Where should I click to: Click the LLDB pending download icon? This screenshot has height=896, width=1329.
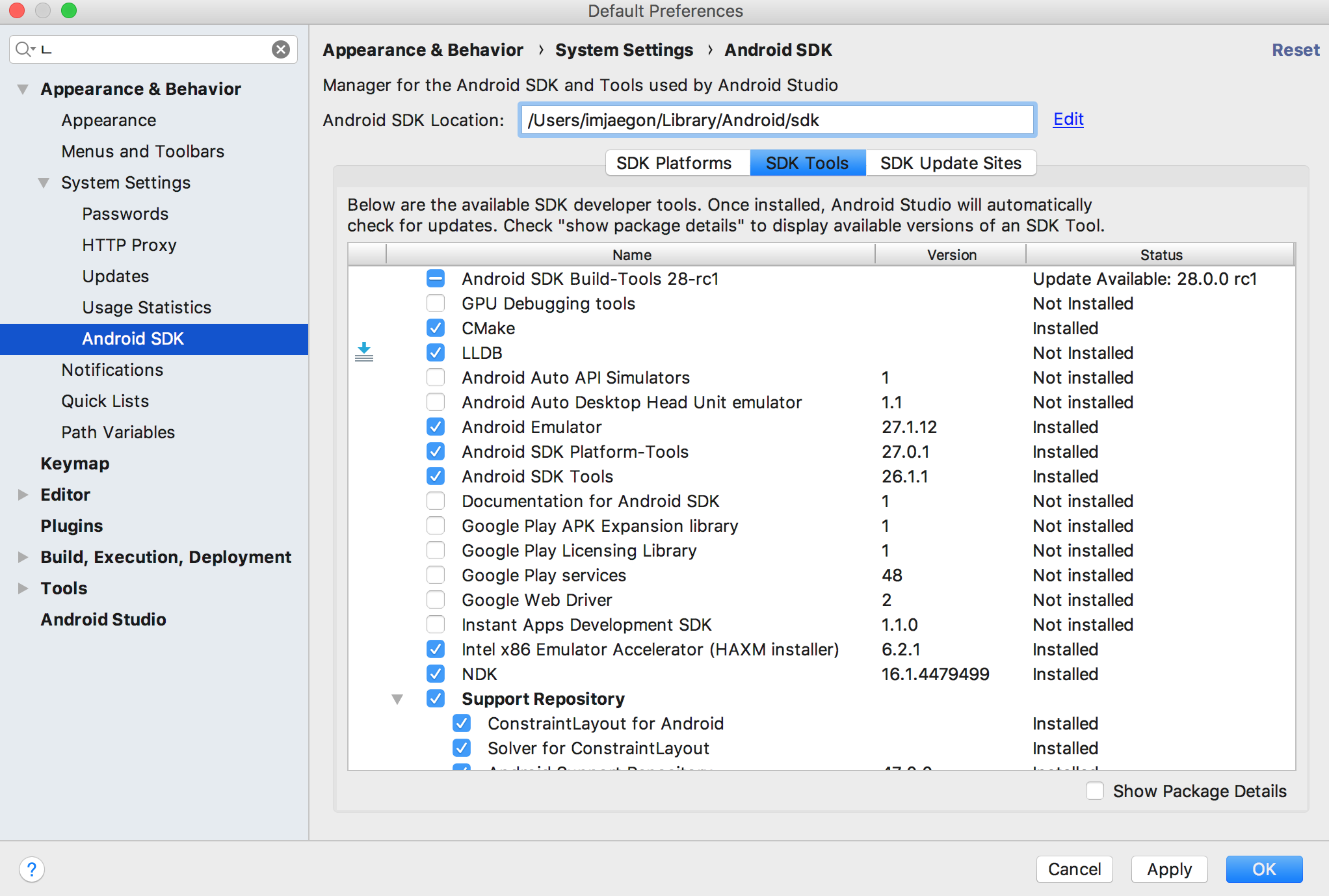pyautogui.click(x=364, y=352)
